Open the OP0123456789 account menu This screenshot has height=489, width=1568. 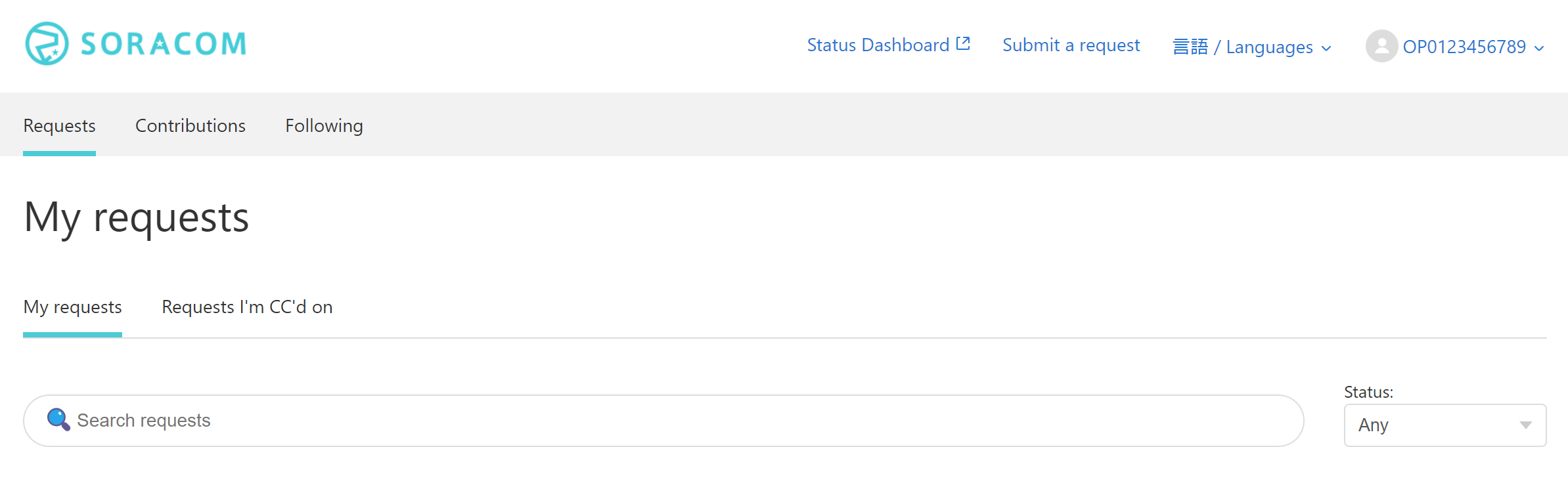[1464, 47]
